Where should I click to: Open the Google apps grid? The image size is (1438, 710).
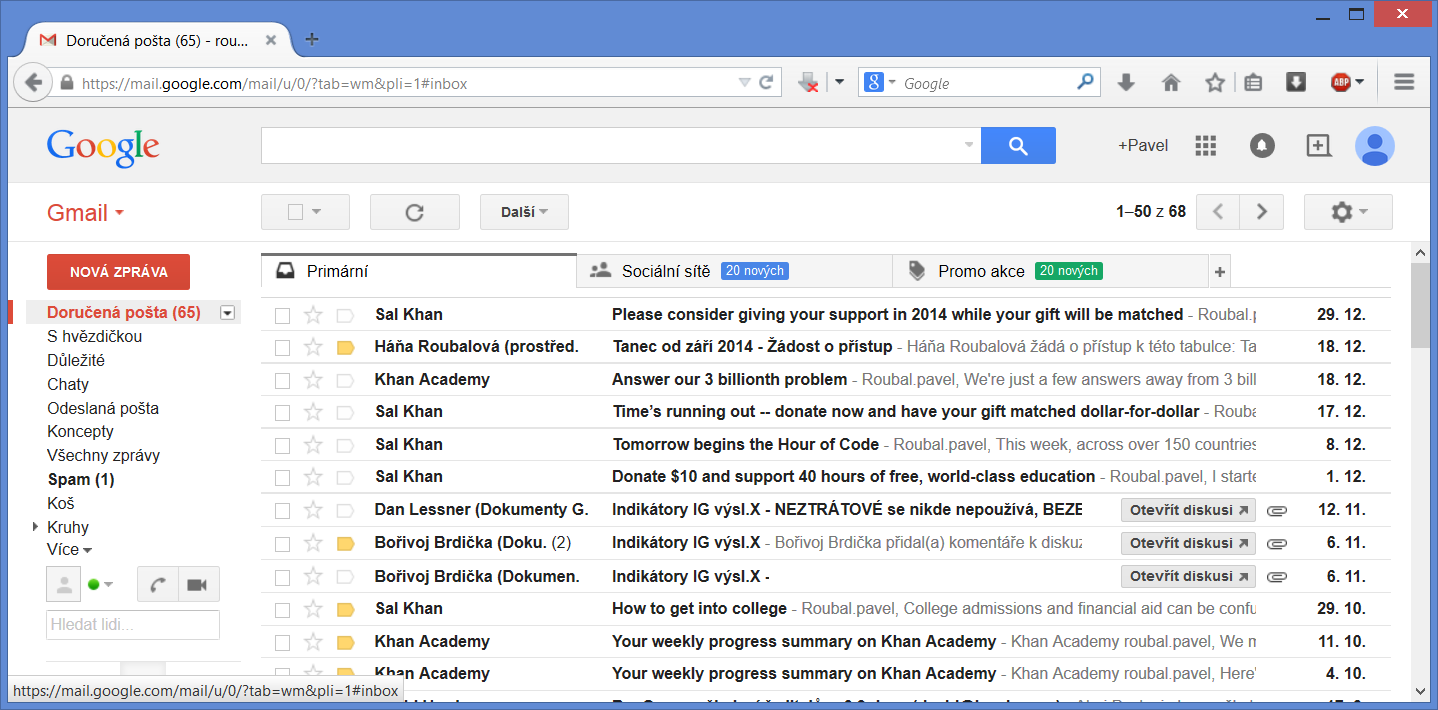click(1206, 146)
